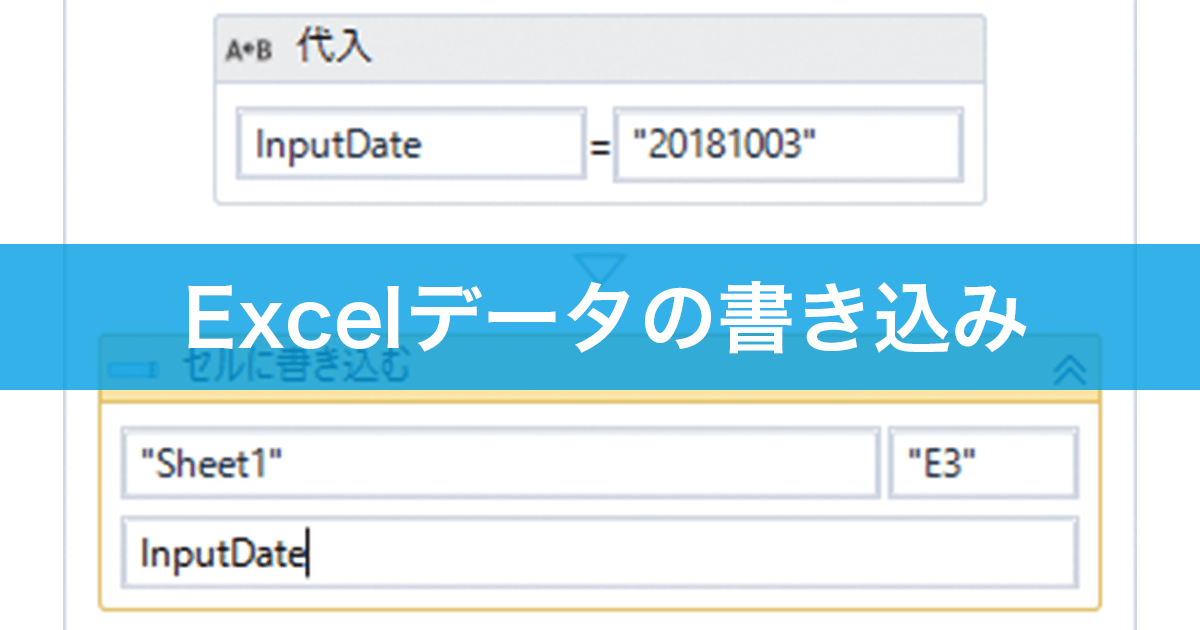Click the セルに書き込む activity icon

(x=133, y=370)
